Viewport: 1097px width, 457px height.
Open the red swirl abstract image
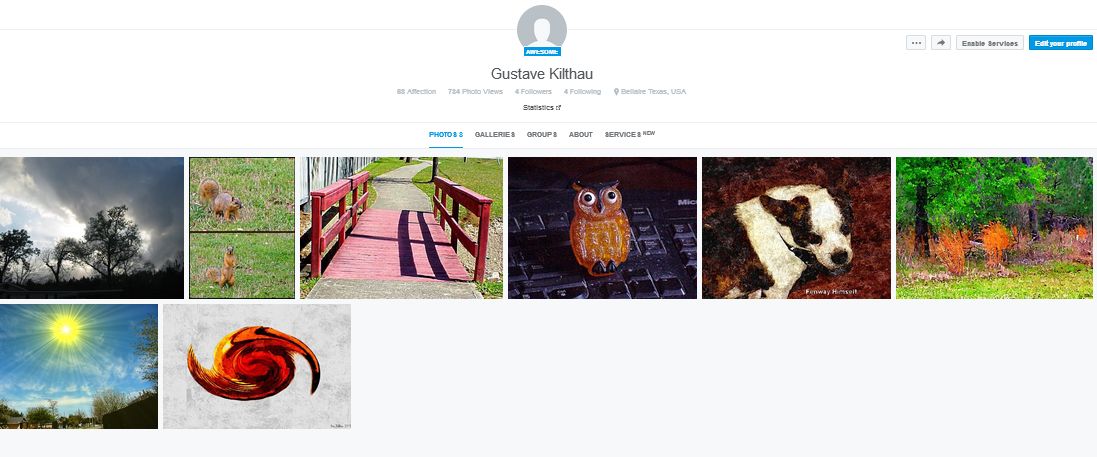257,366
